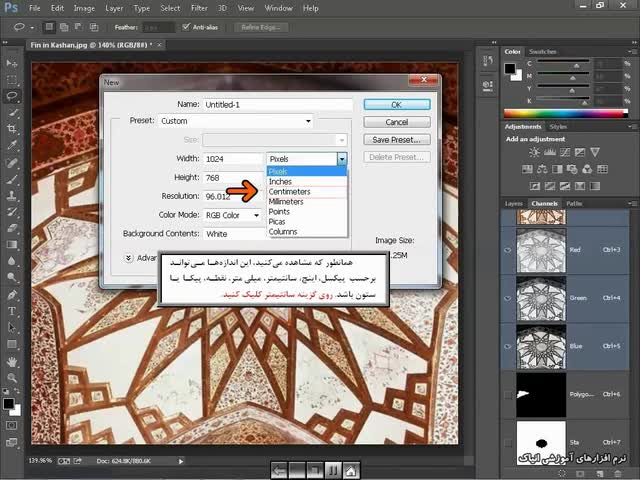Click the color spectrum ramp in Color panel
Image resolution: width=640 pixels, height=480 pixels.
(567, 113)
